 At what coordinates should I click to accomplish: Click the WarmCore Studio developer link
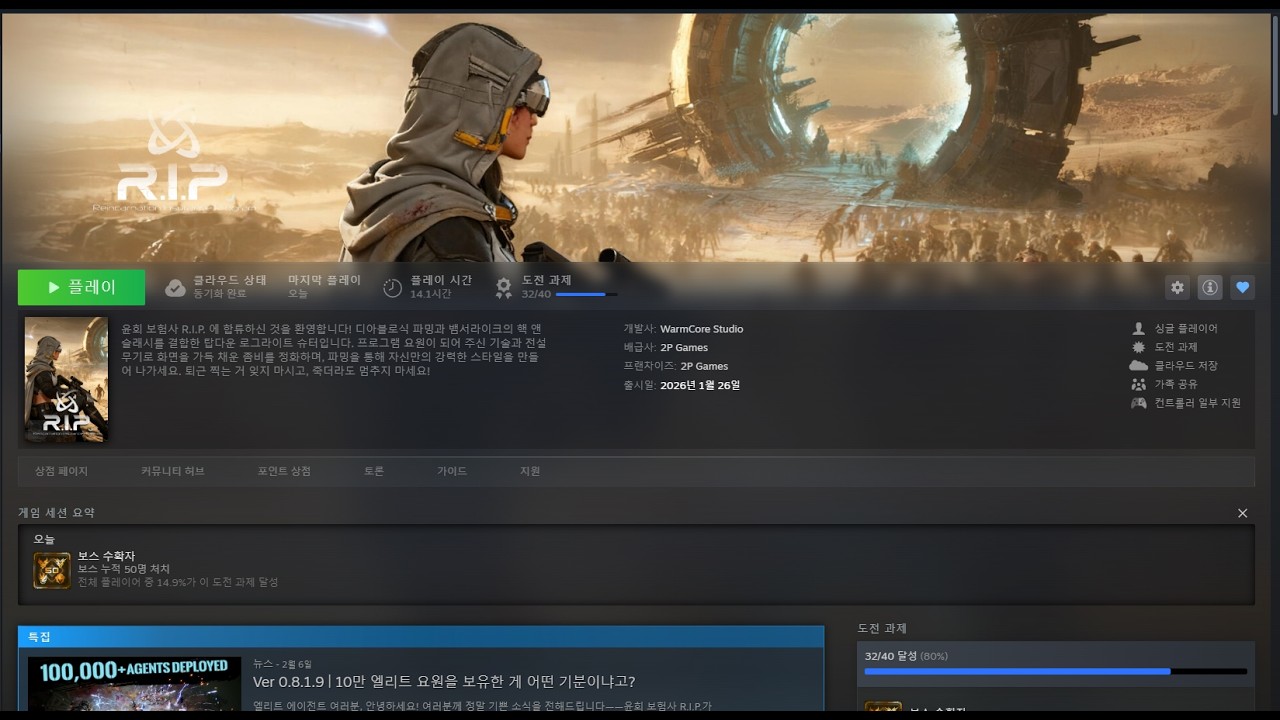pyautogui.click(x=701, y=329)
